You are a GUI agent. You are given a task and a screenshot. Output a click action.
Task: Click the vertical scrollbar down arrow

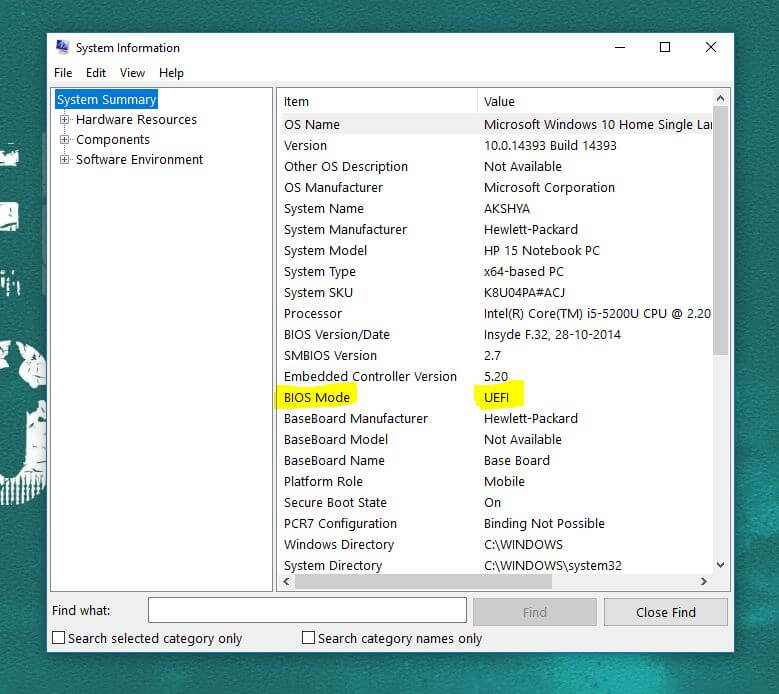(x=720, y=565)
